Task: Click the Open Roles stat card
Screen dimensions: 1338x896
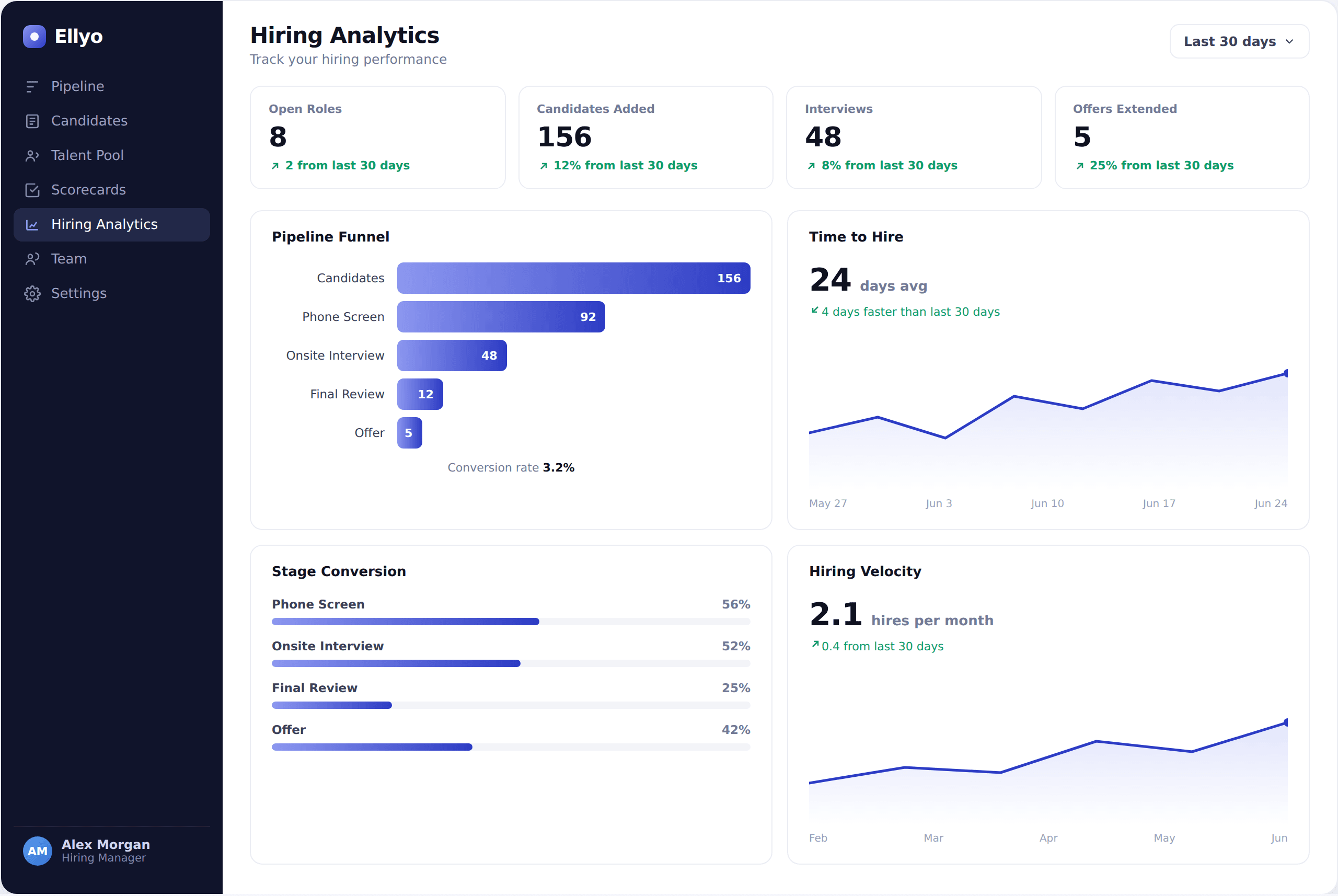Action: click(x=378, y=137)
